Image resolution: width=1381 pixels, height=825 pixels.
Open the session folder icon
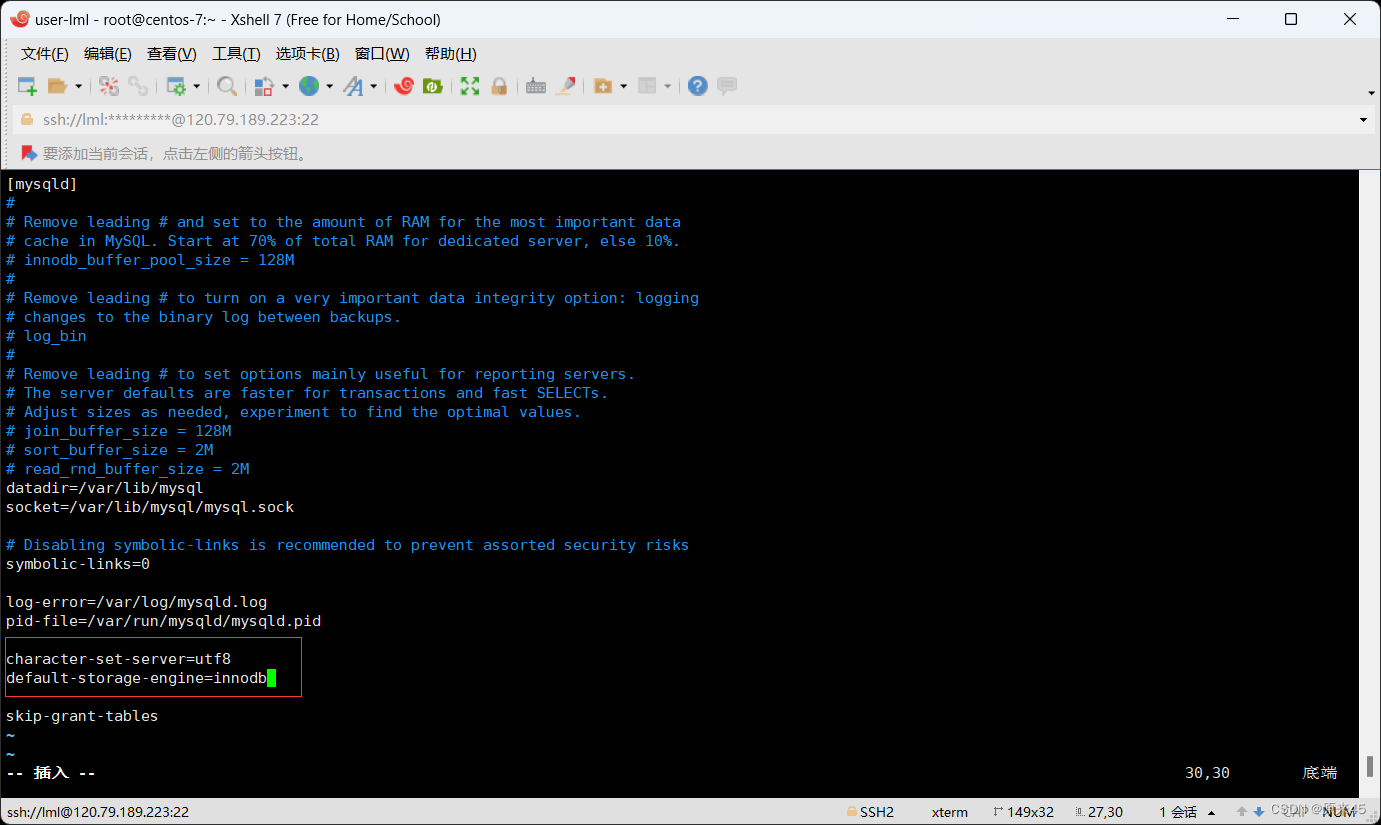pos(57,86)
